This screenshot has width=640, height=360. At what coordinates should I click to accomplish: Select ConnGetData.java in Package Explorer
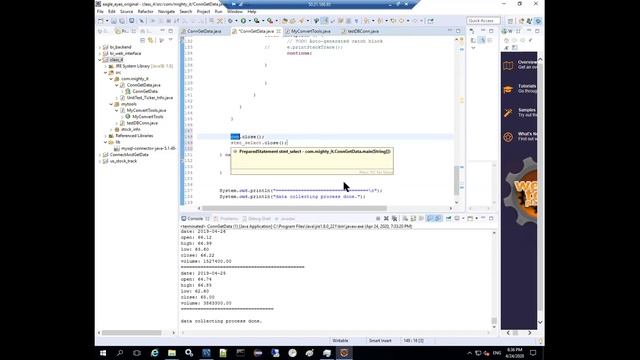click(x=143, y=85)
